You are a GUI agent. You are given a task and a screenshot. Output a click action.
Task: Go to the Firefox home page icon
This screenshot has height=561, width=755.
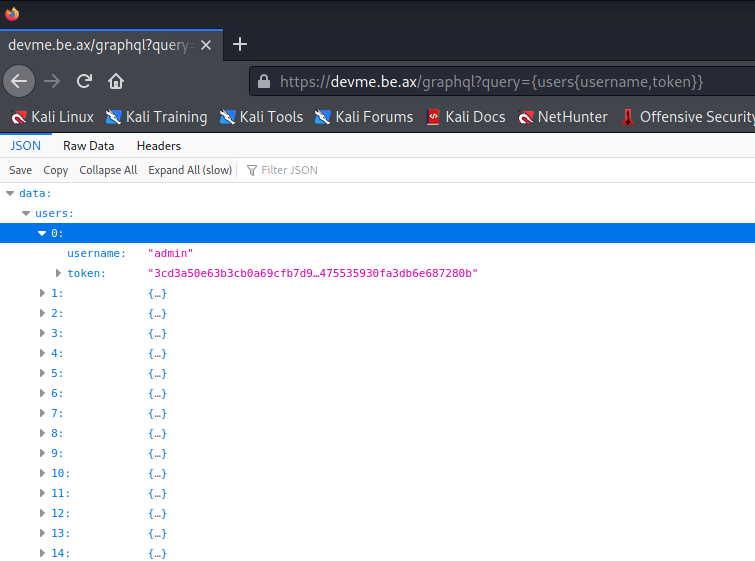click(x=116, y=81)
